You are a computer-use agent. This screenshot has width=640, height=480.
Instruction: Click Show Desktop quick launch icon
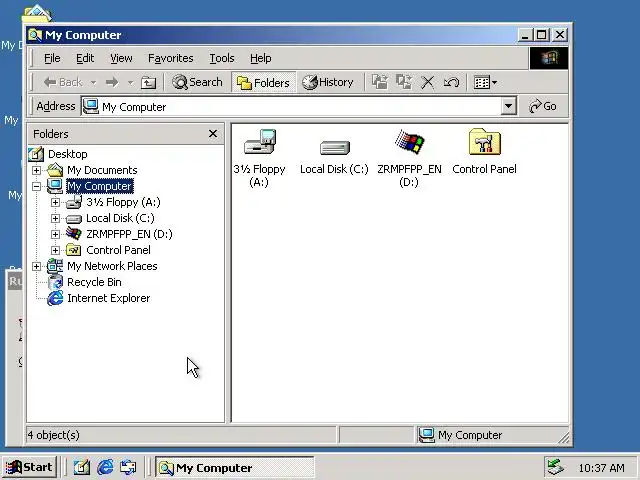(82, 467)
